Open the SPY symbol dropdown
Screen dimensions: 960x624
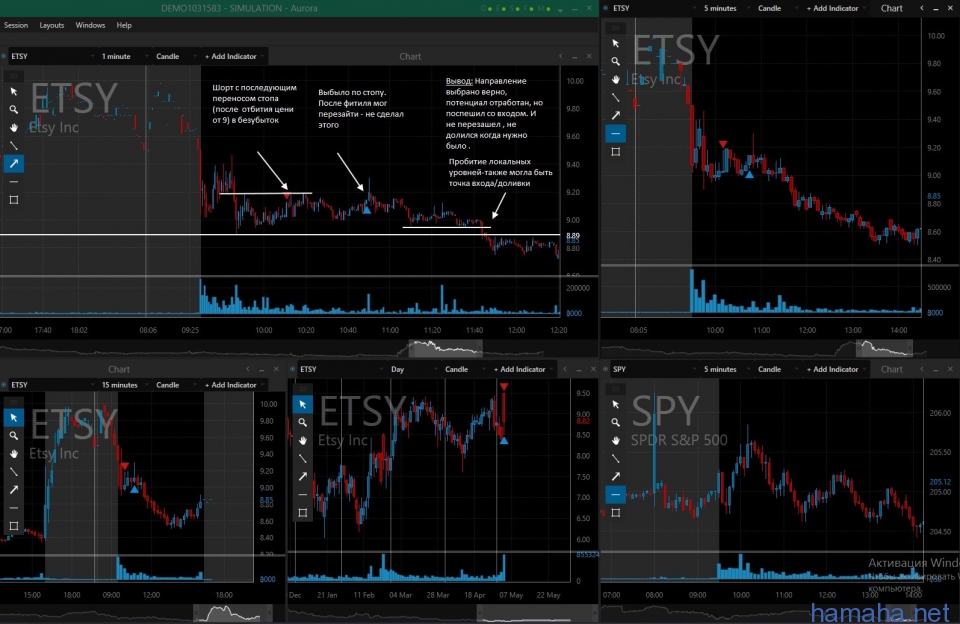click(x=654, y=369)
